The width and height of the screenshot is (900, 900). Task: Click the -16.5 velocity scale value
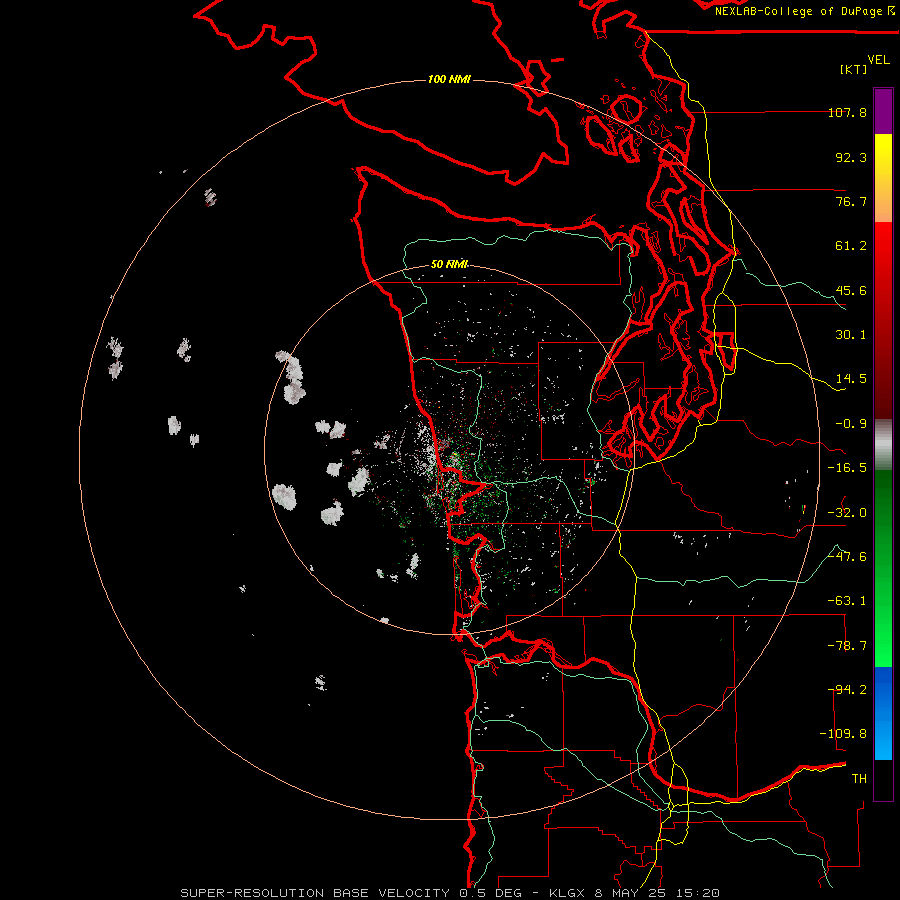pos(847,468)
